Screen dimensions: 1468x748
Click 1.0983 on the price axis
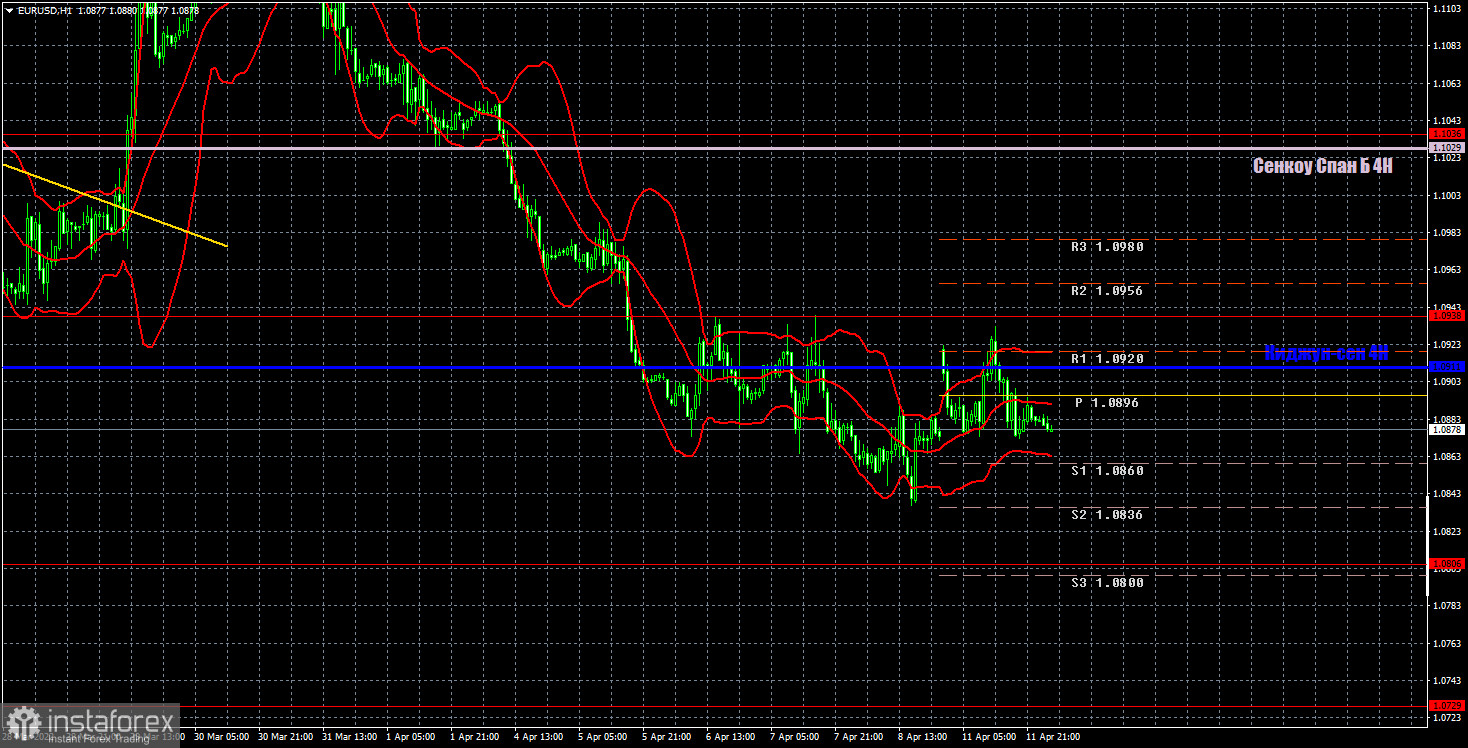coord(1447,233)
